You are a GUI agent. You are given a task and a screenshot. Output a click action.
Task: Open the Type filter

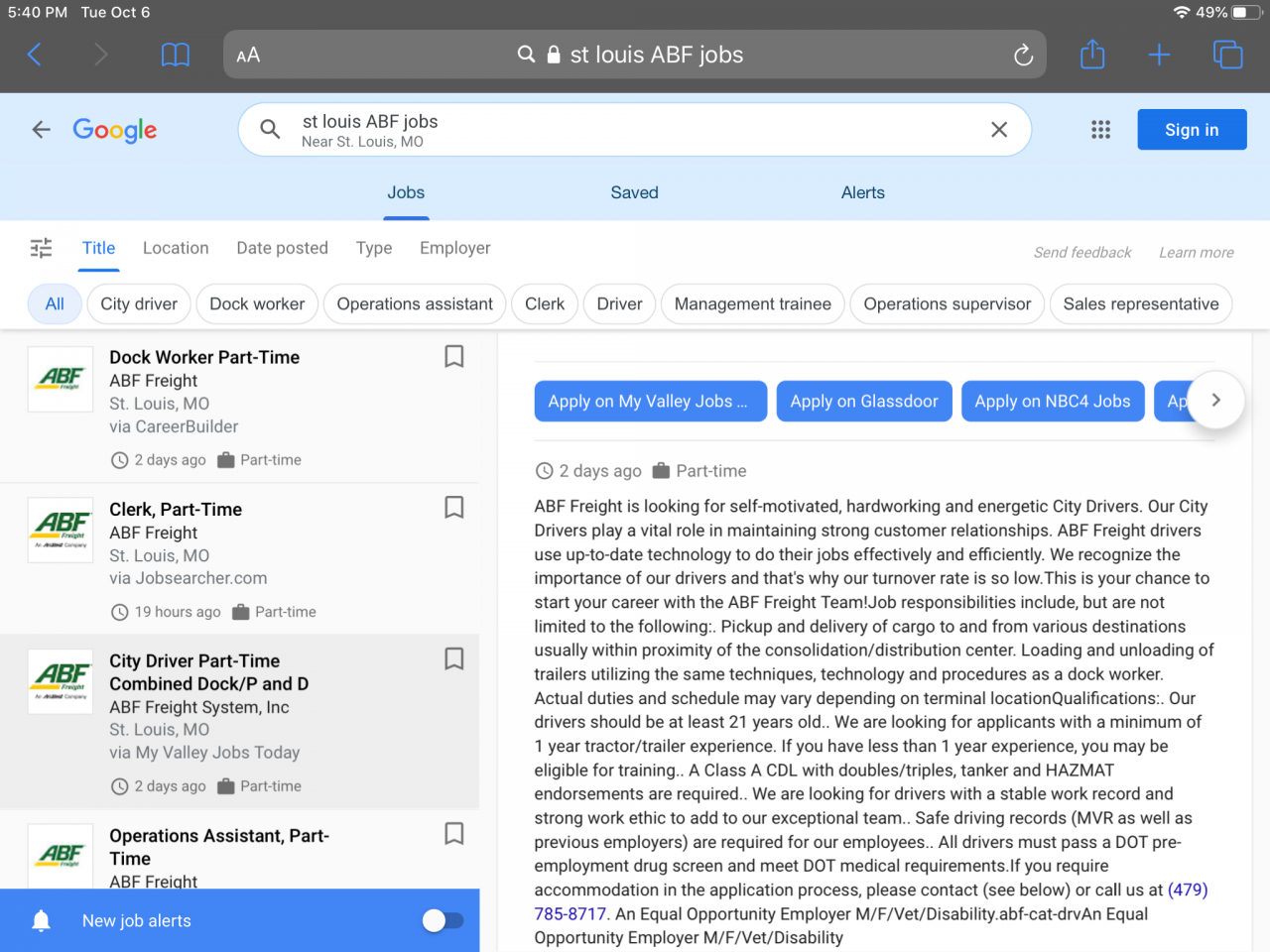[x=374, y=248]
